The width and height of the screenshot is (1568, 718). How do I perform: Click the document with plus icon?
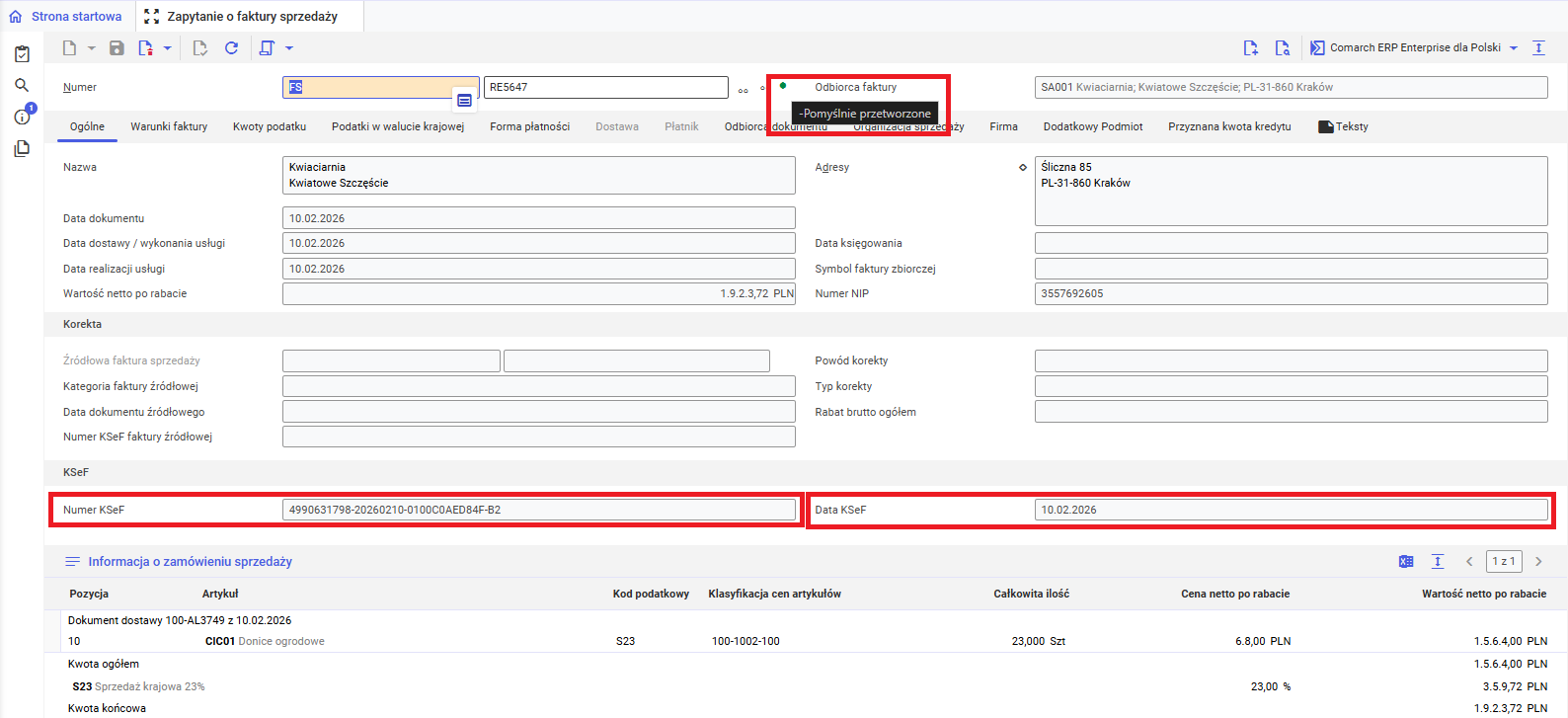click(1250, 48)
